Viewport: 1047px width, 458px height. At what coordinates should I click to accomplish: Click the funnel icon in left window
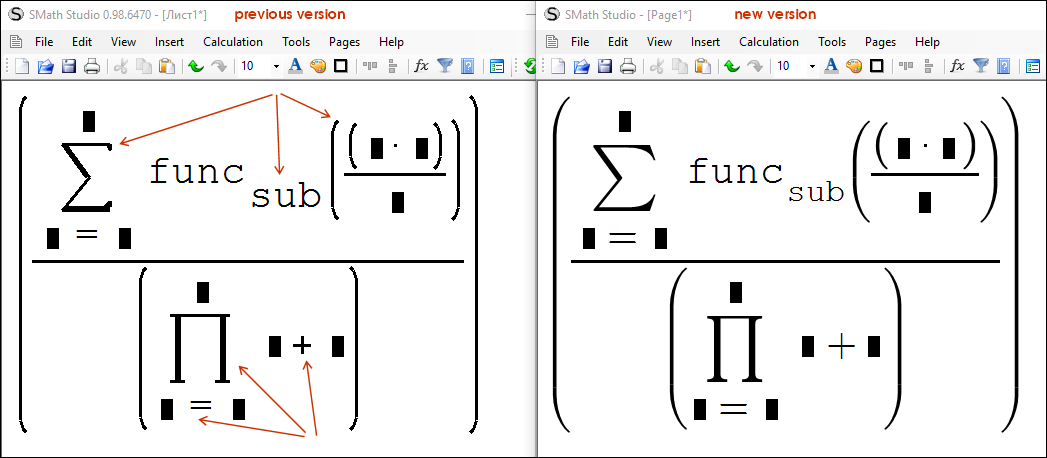pyautogui.click(x=444, y=66)
